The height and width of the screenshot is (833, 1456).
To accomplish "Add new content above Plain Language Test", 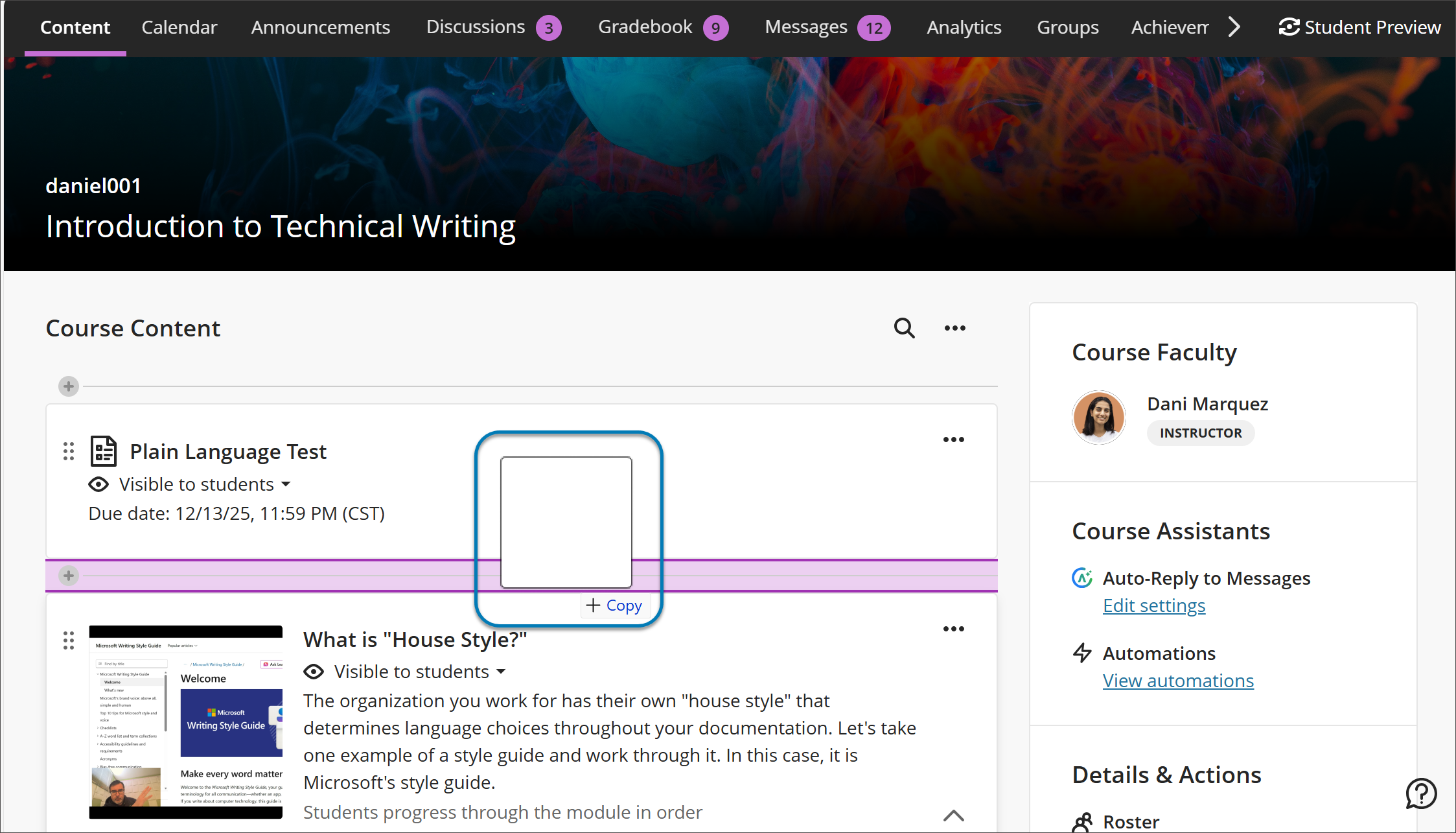I will click(68, 386).
